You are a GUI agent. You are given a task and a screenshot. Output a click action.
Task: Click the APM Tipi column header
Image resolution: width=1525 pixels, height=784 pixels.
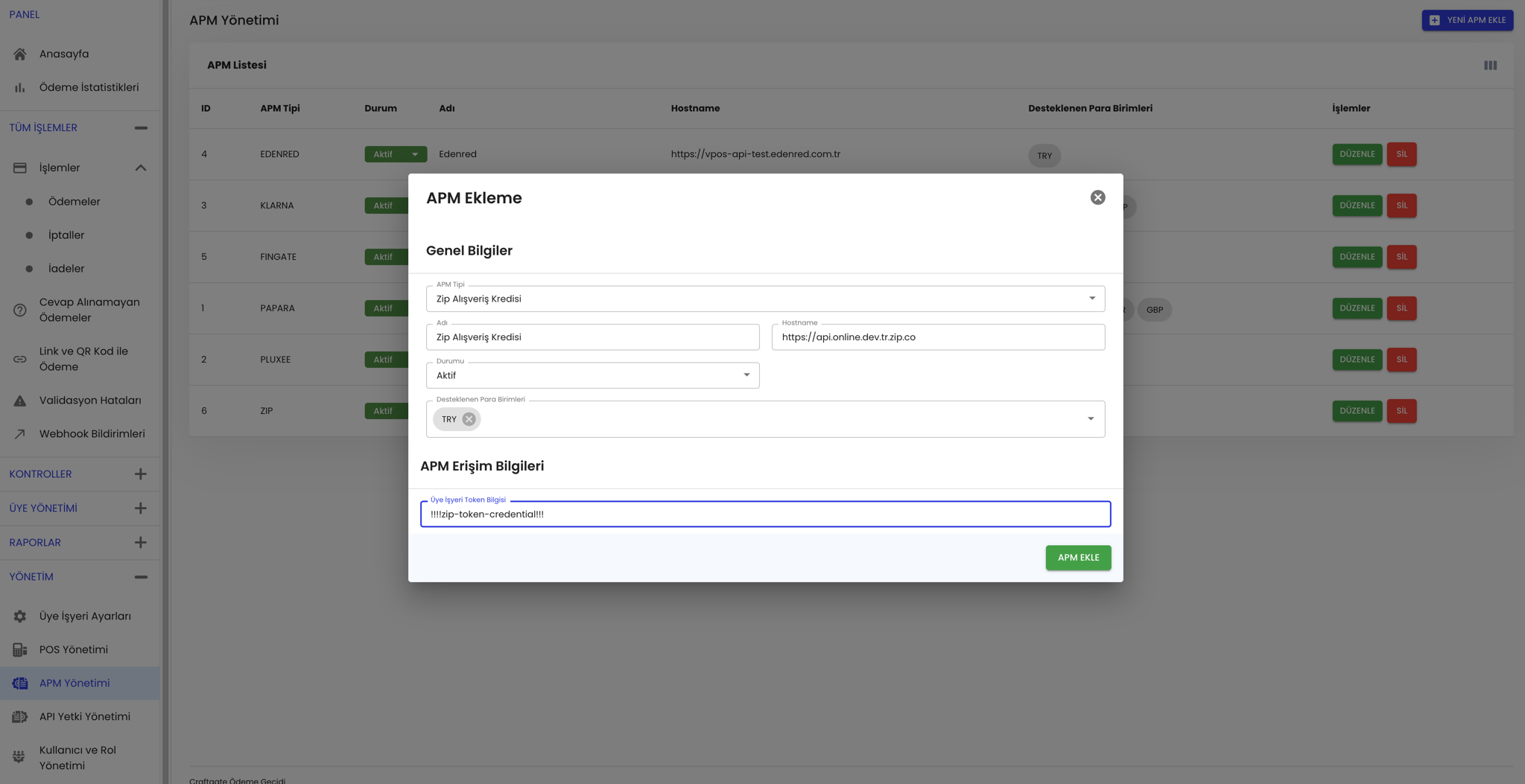(x=280, y=109)
